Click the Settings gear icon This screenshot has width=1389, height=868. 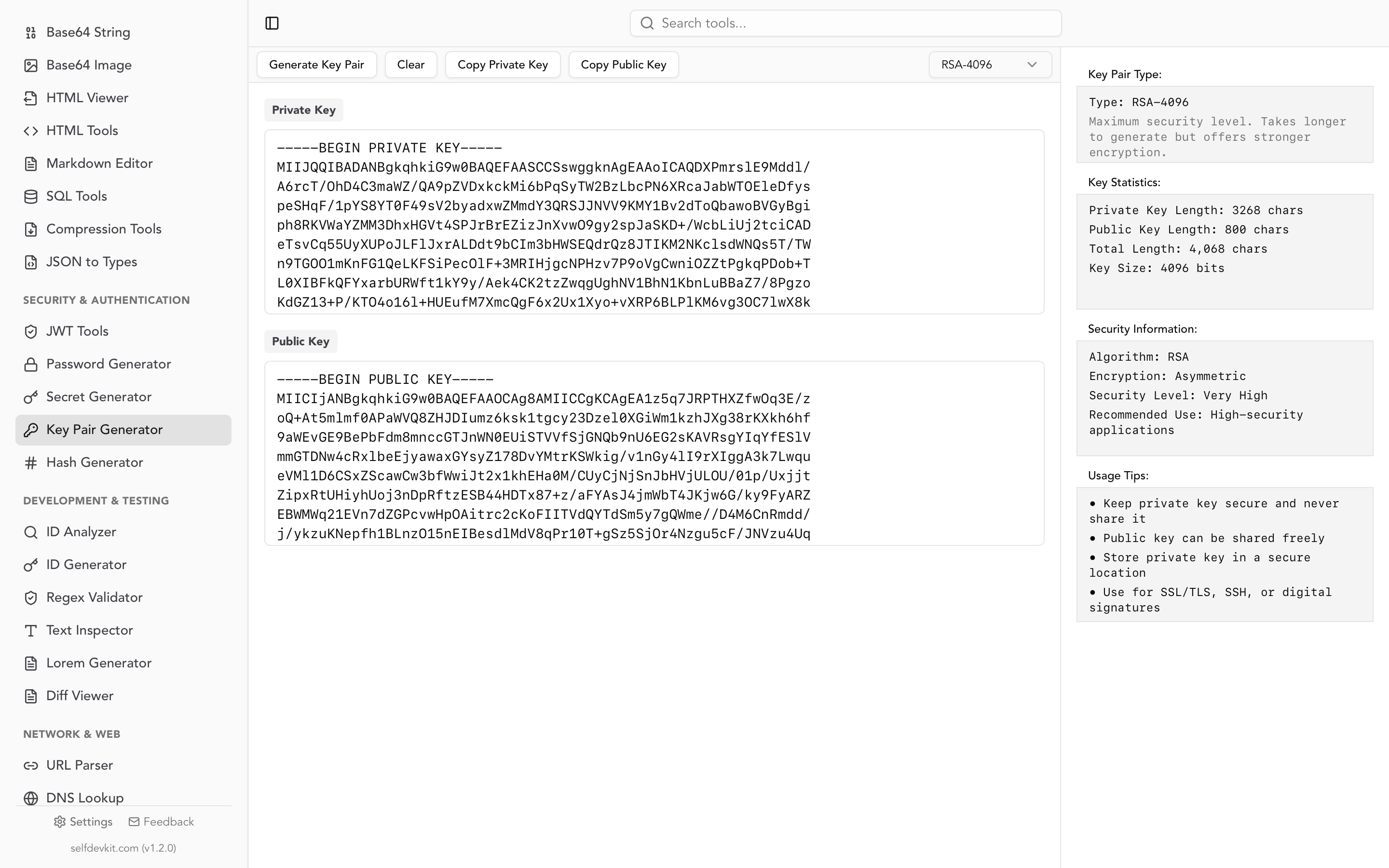60,822
